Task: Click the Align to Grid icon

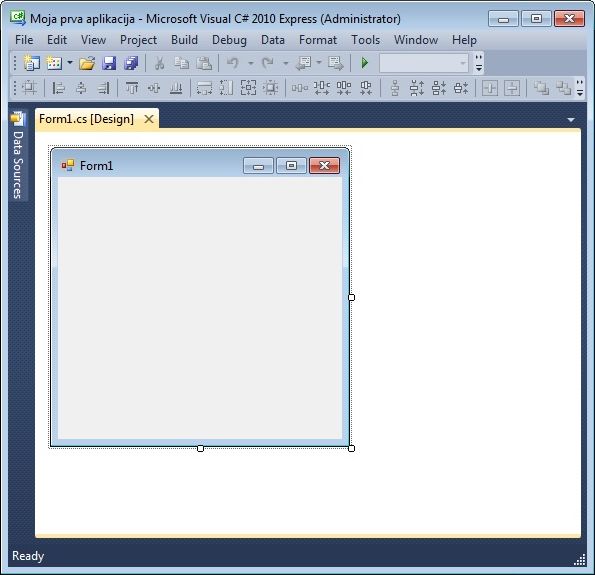Action: coord(29,88)
